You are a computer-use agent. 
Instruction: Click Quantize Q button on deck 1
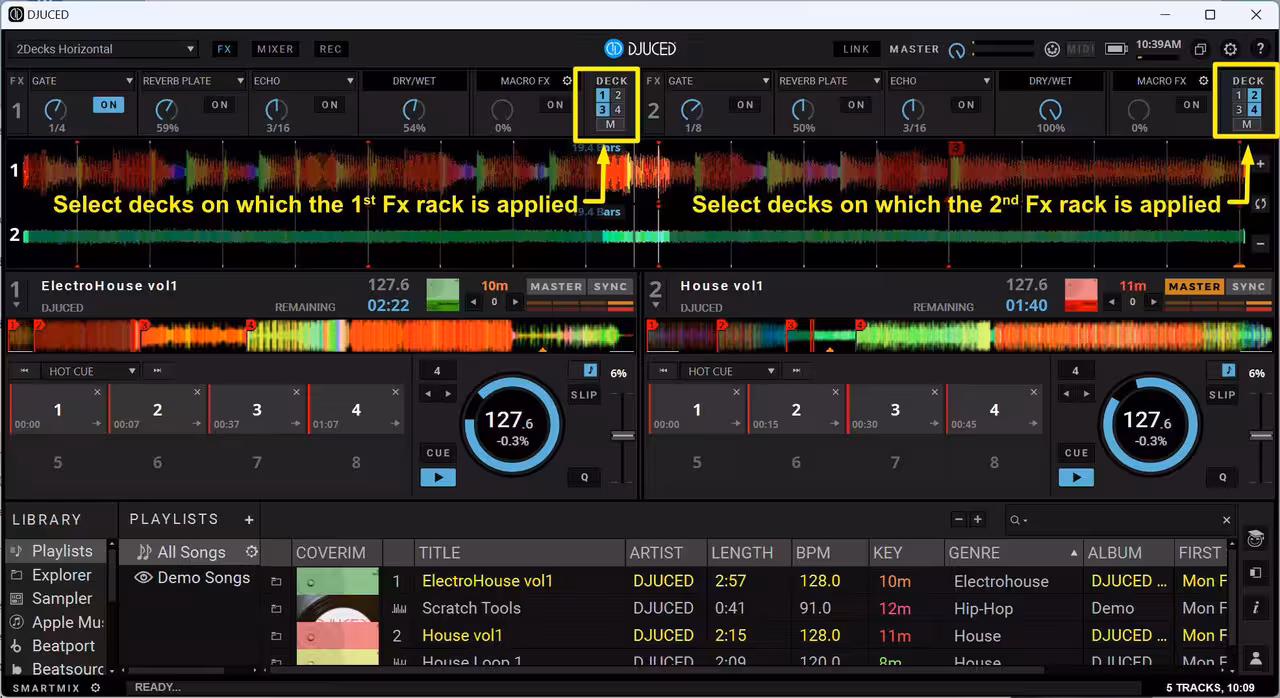click(585, 477)
